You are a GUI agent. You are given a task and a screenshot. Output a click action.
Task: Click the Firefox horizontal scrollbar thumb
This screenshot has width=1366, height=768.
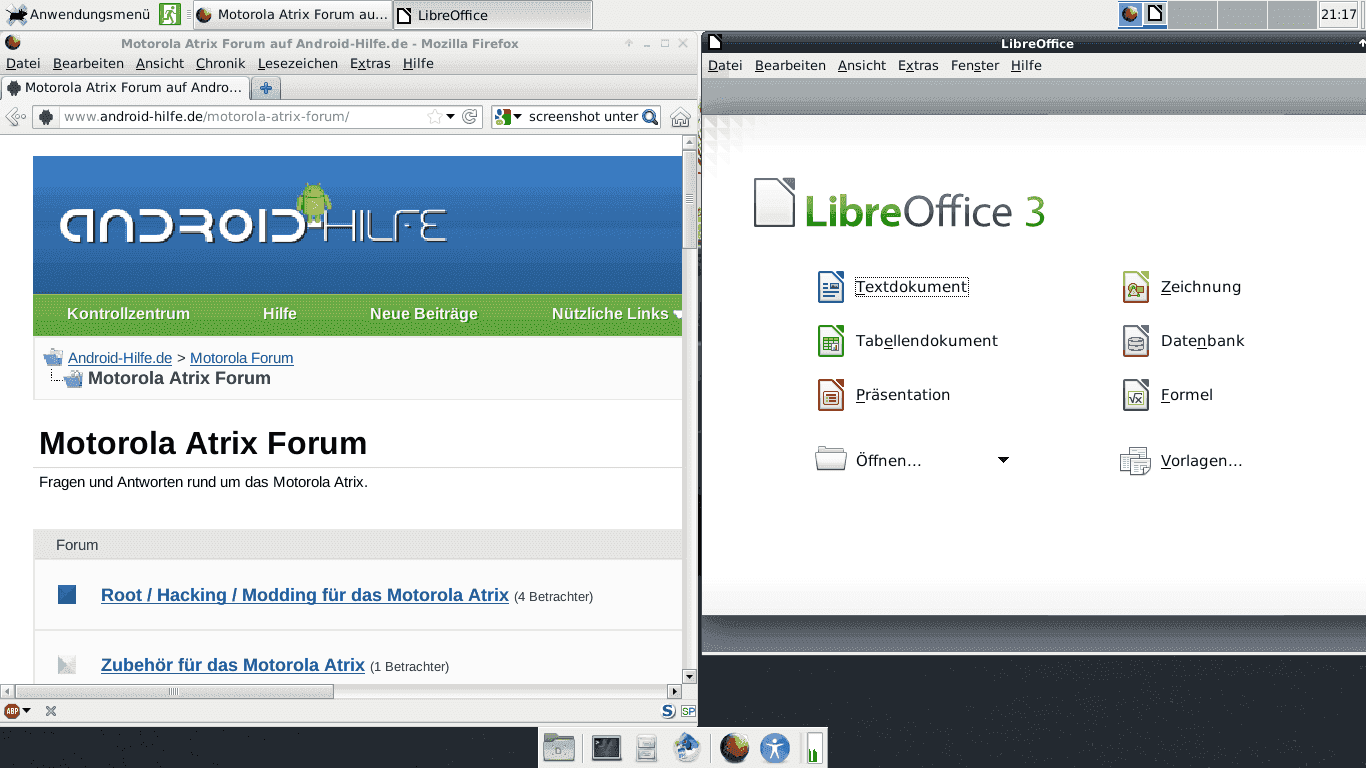tap(173, 691)
